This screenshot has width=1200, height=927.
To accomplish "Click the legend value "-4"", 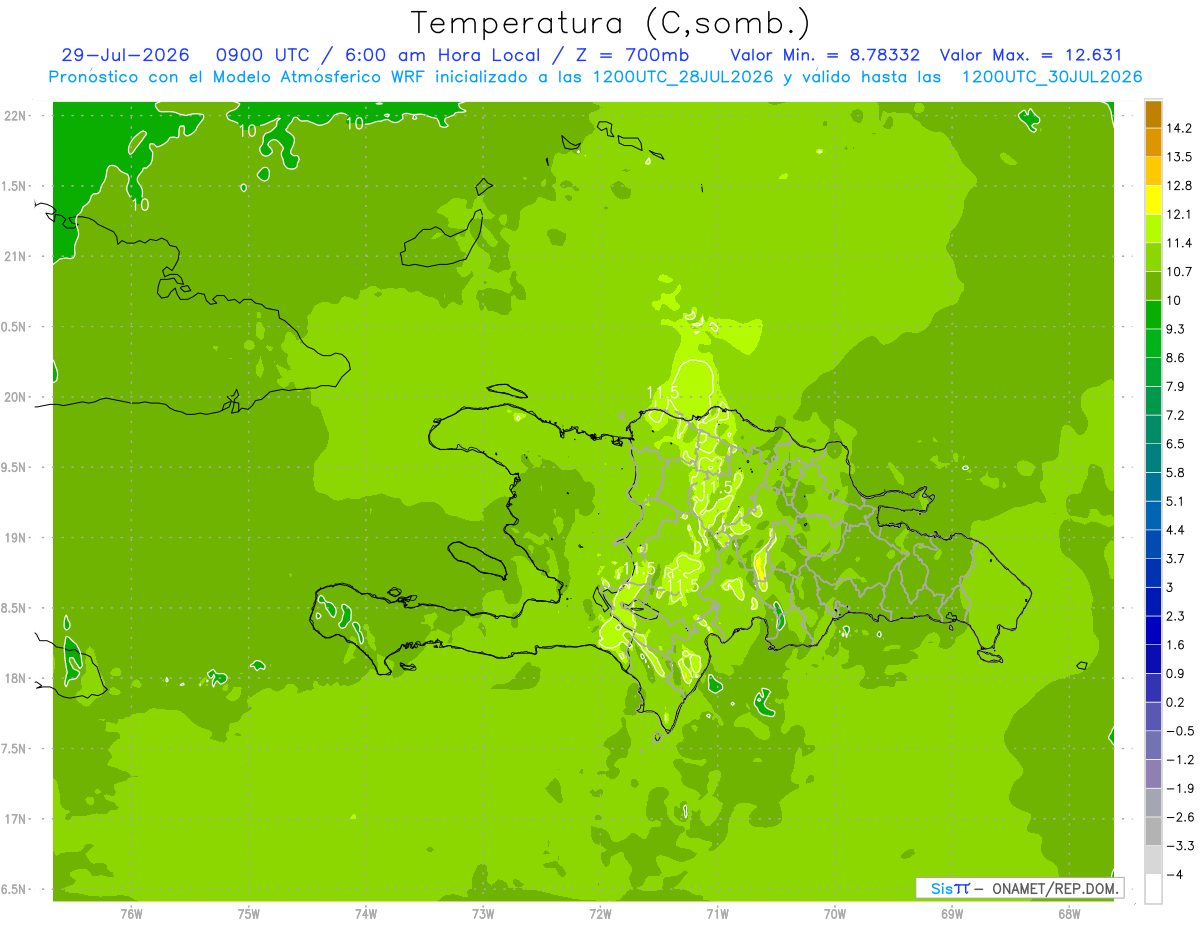I will [x=1174, y=875].
